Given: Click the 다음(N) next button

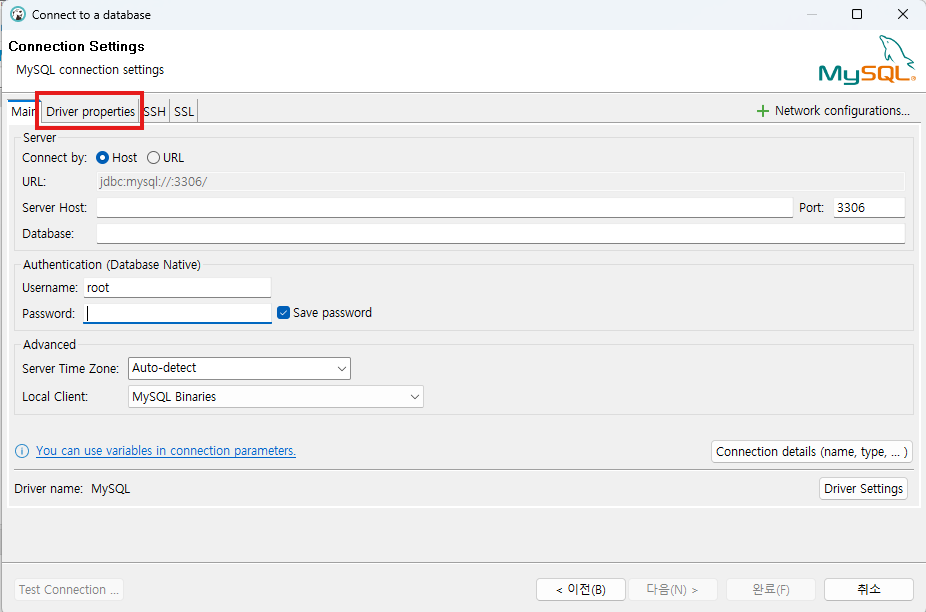Looking at the screenshot, I should 673,590.
